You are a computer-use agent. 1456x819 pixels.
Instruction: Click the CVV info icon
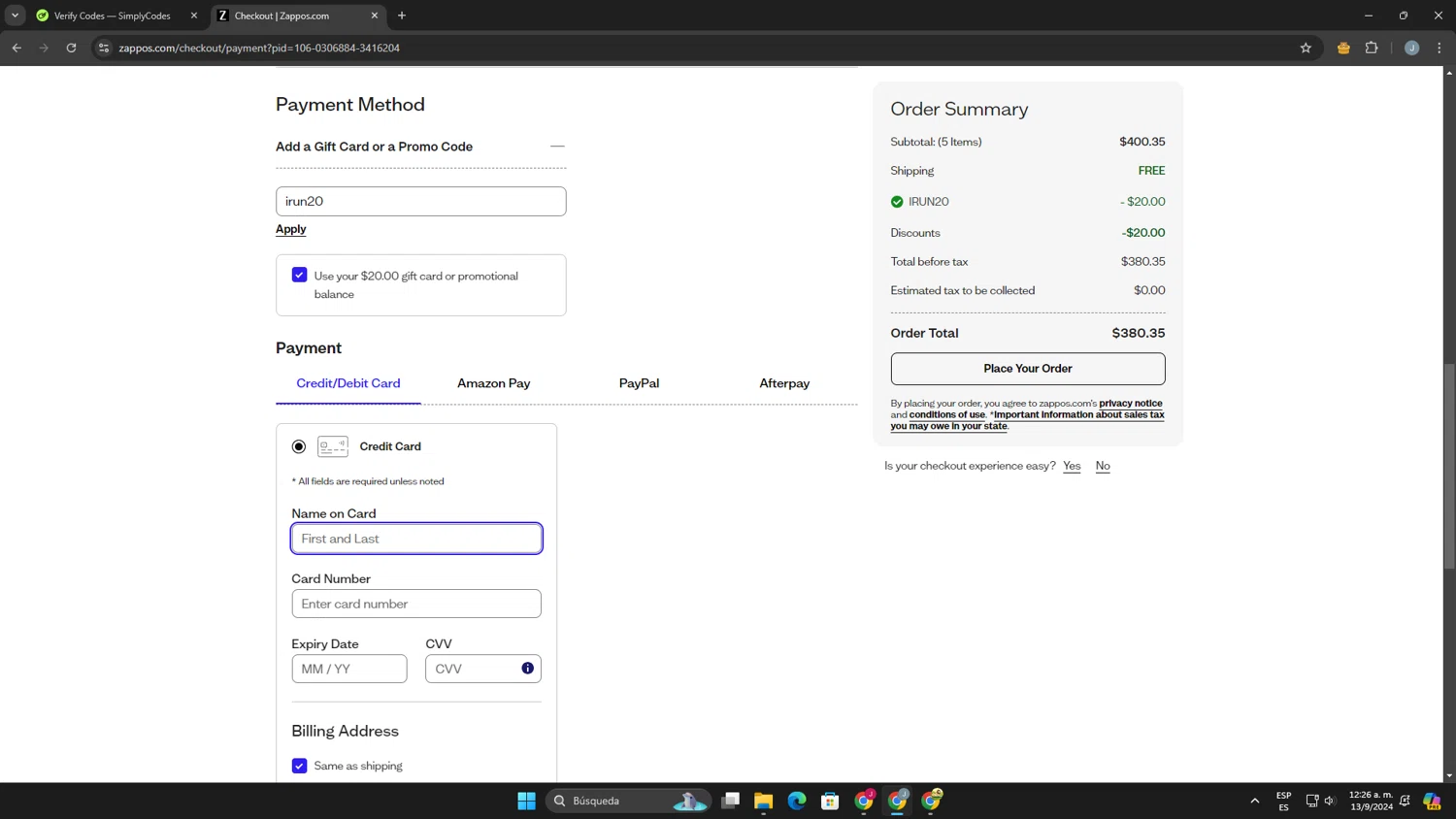pos(527,669)
